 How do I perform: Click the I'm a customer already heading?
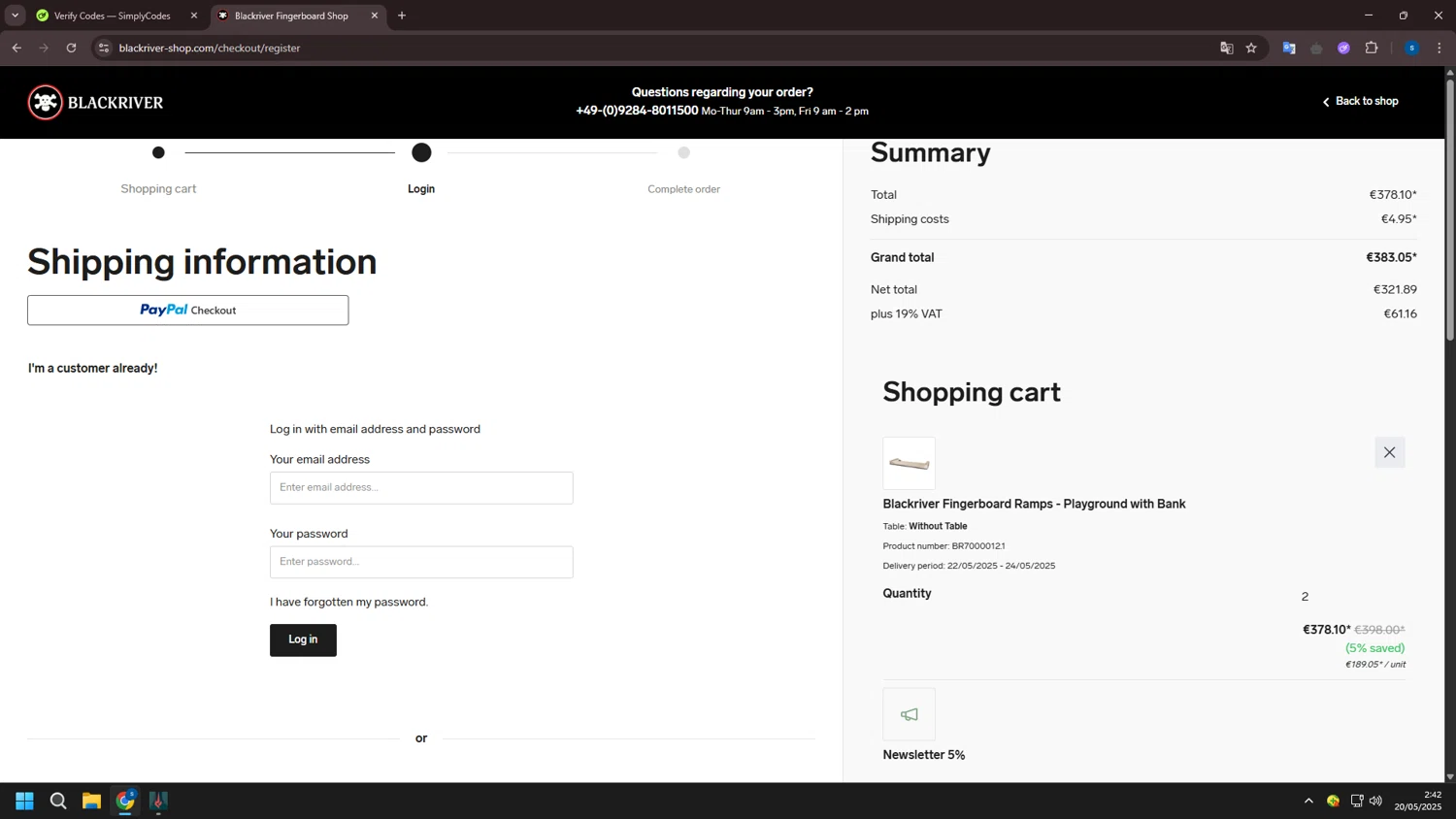[x=92, y=368]
